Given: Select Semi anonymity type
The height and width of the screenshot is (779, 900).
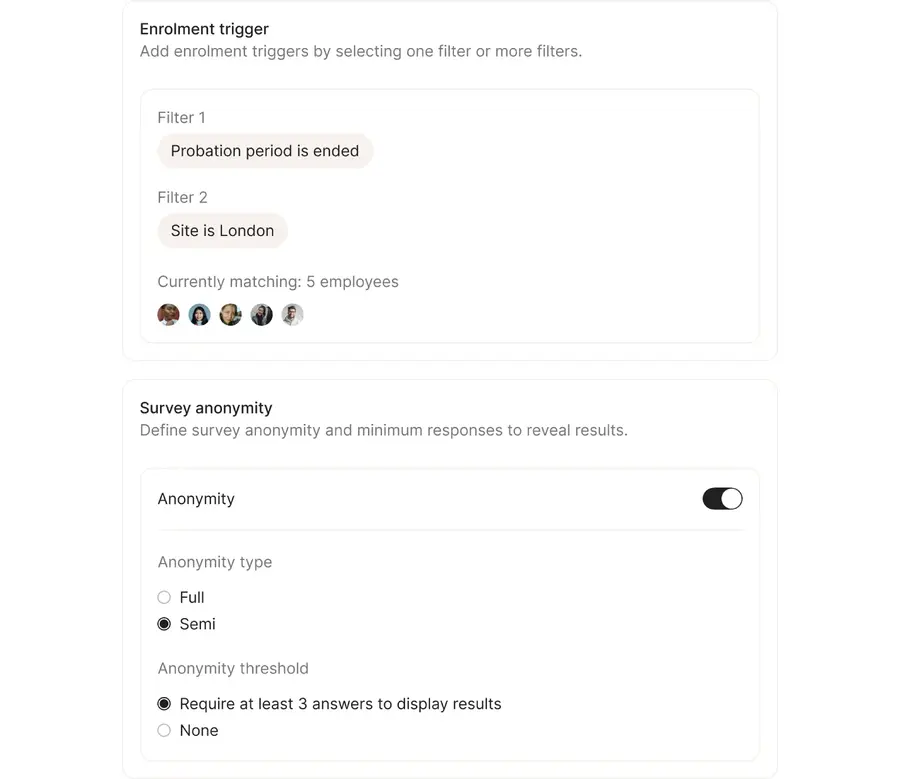Looking at the screenshot, I should click(164, 624).
